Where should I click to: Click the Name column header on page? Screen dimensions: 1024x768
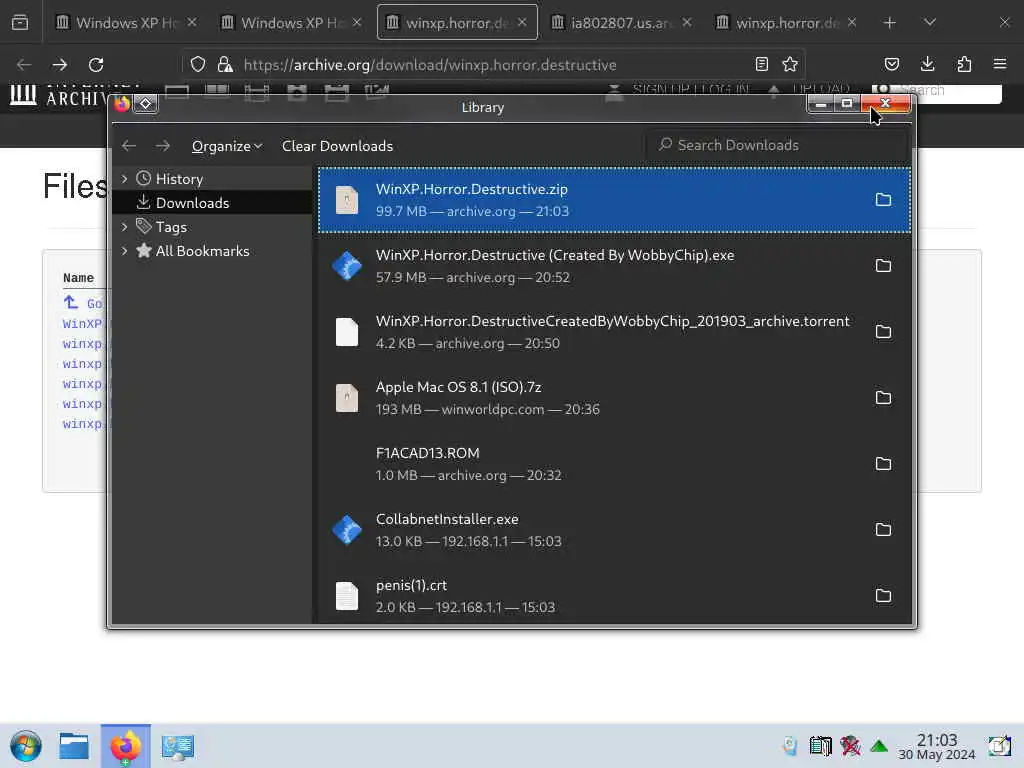(x=78, y=278)
